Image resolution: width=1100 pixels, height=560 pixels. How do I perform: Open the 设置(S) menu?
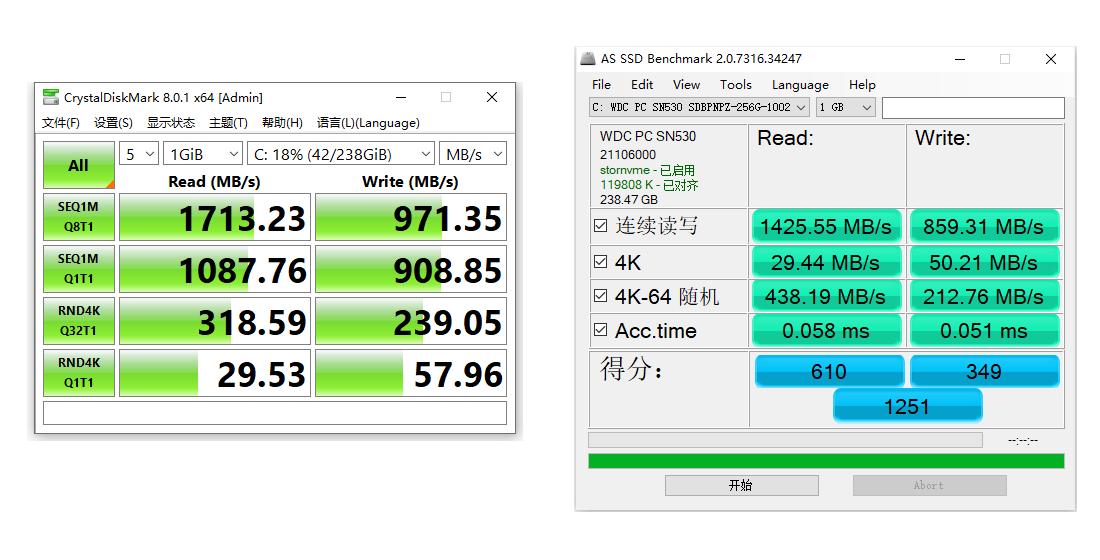113,123
